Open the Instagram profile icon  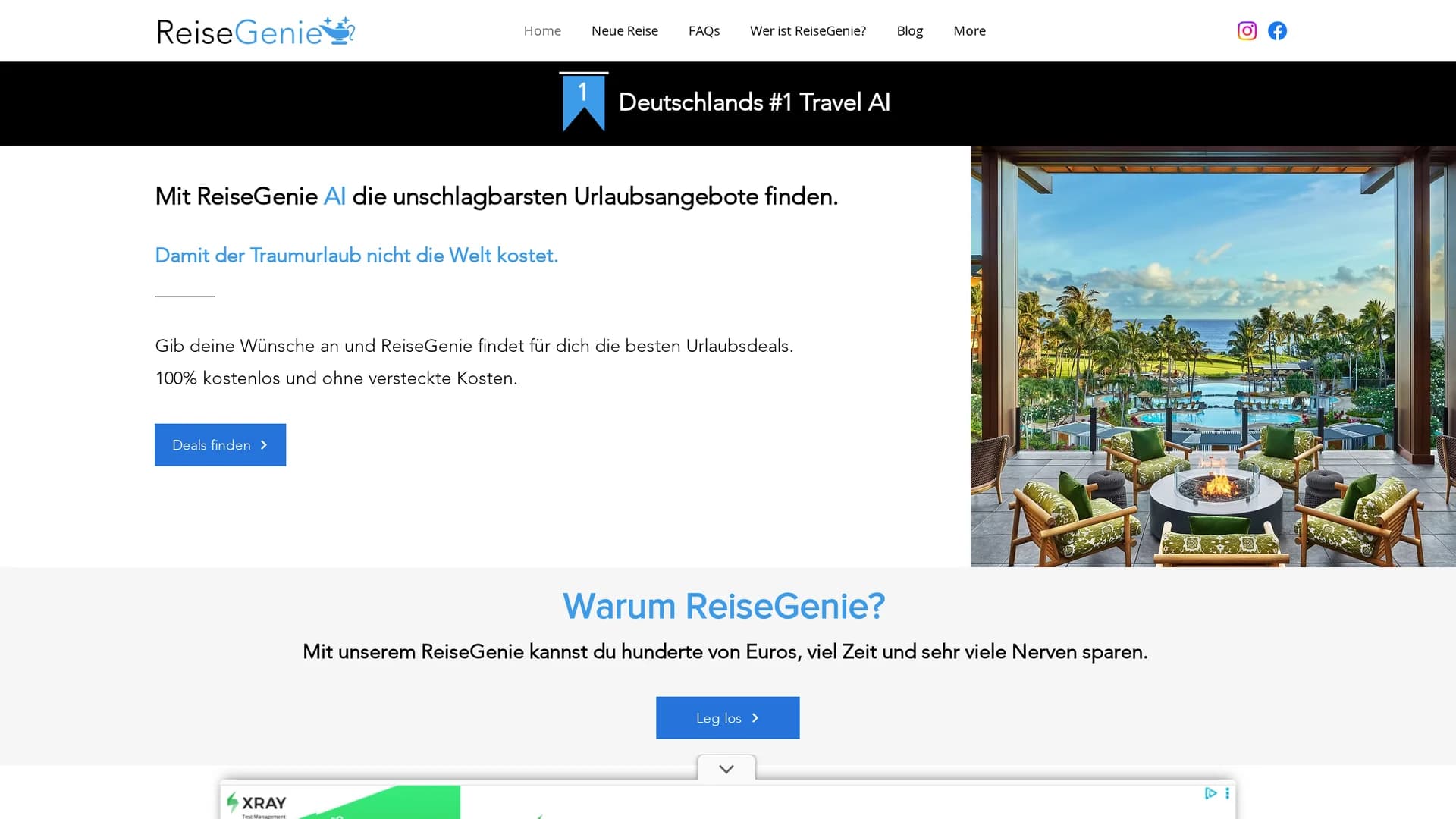click(x=1247, y=30)
